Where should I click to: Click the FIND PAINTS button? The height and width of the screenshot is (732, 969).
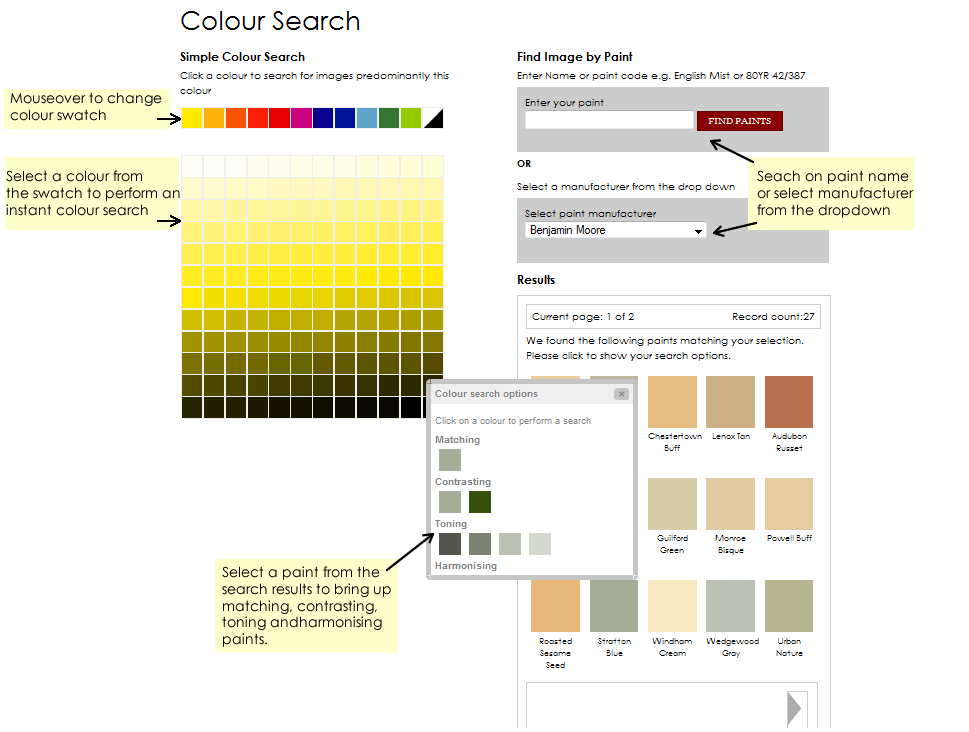click(739, 120)
